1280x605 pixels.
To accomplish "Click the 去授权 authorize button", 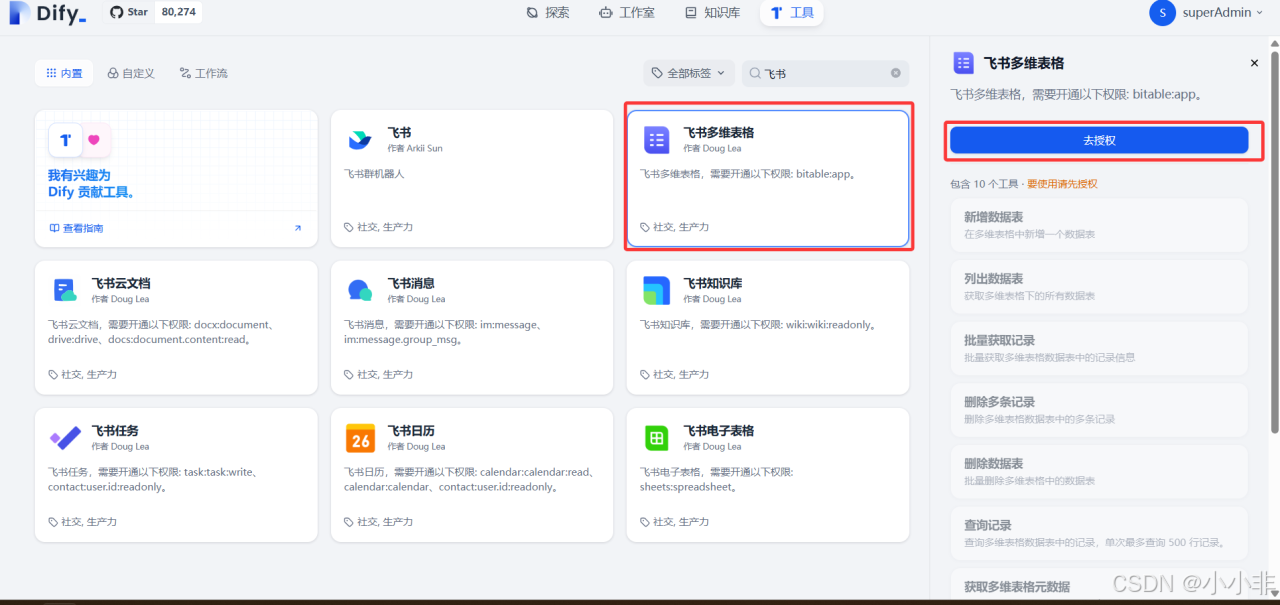I will tap(1099, 140).
